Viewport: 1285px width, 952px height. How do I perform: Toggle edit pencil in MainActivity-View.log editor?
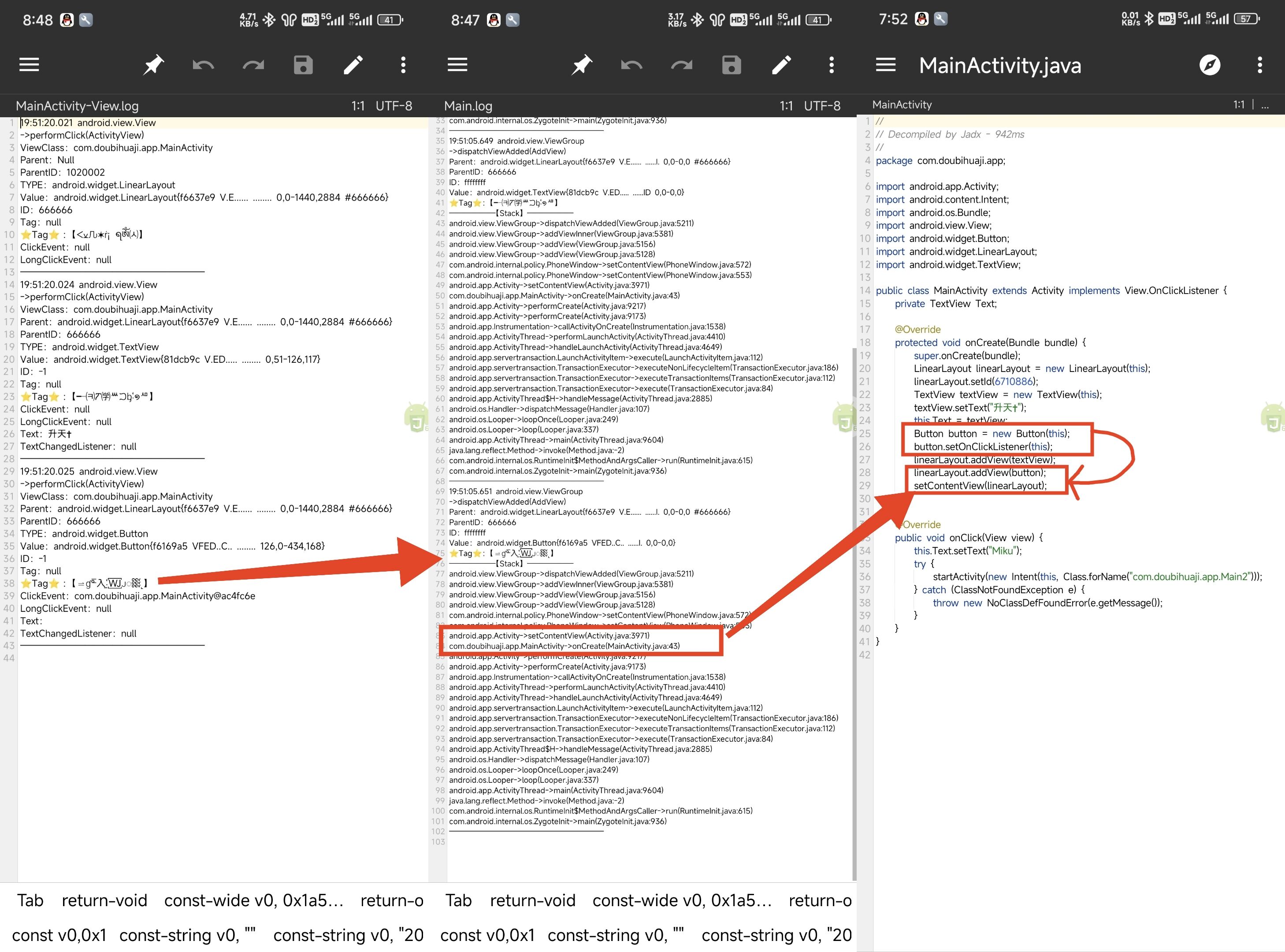(353, 64)
